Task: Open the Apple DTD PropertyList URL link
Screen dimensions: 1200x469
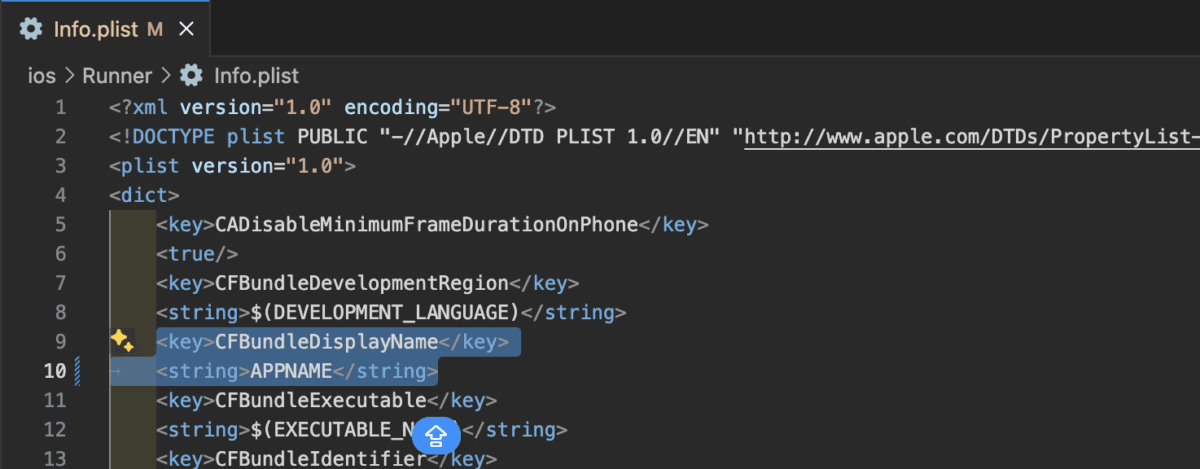Action: [970, 136]
